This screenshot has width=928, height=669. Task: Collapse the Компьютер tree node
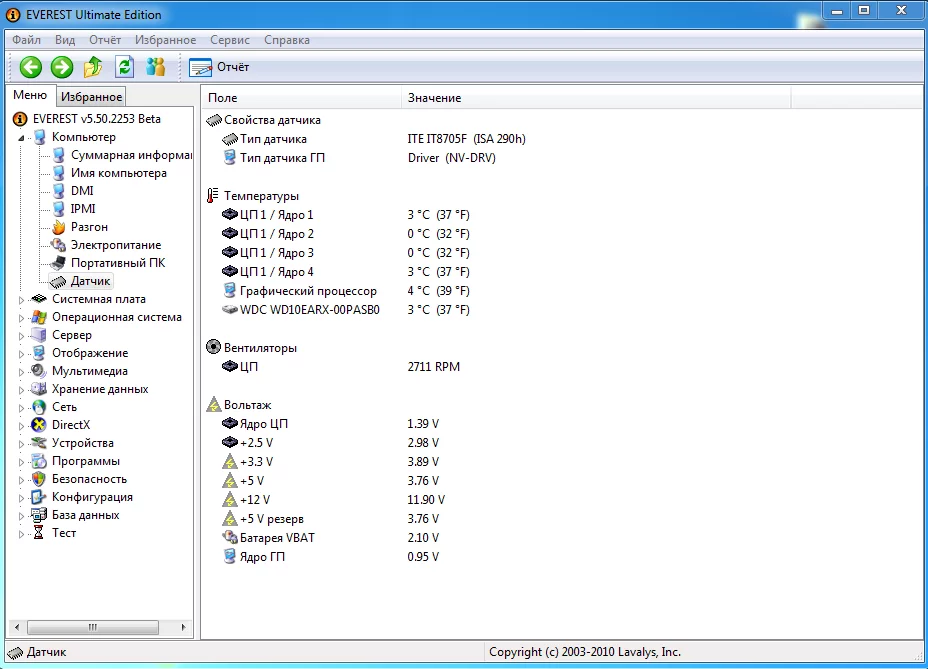(x=23, y=138)
